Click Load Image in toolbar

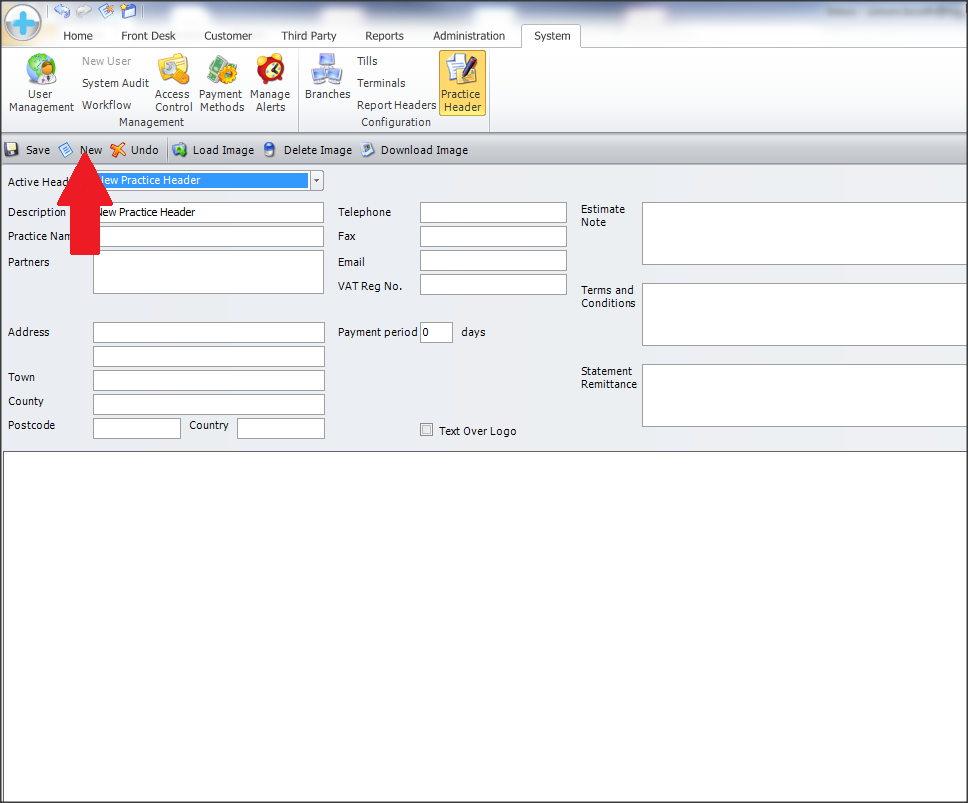click(213, 150)
